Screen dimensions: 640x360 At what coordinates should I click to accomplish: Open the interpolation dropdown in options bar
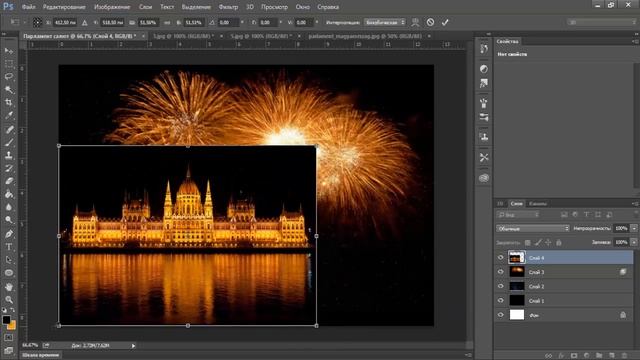pyautogui.click(x=385, y=22)
